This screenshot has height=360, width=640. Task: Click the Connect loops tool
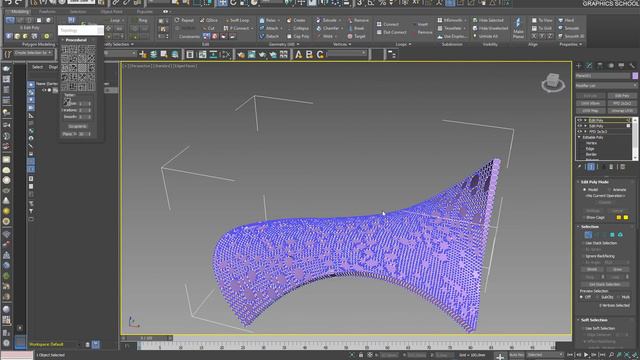click(x=387, y=24)
